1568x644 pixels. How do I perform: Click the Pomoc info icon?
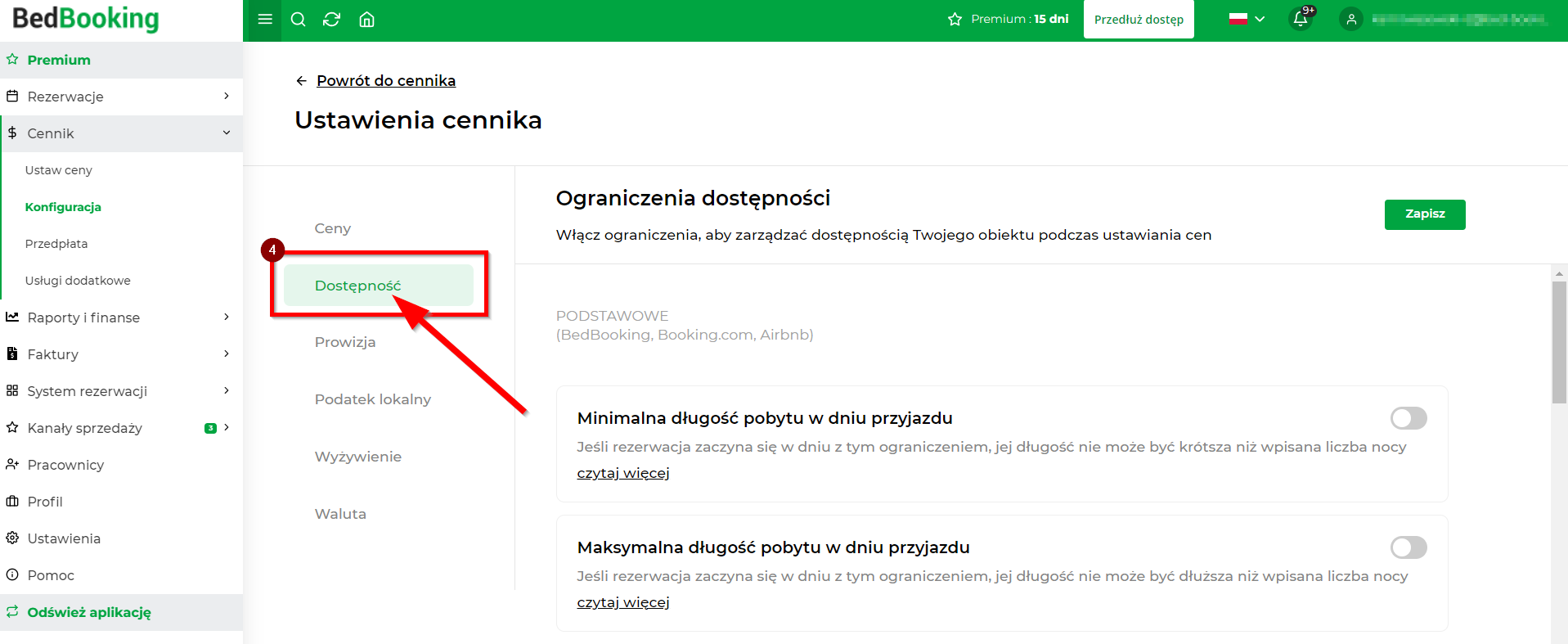click(x=12, y=574)
